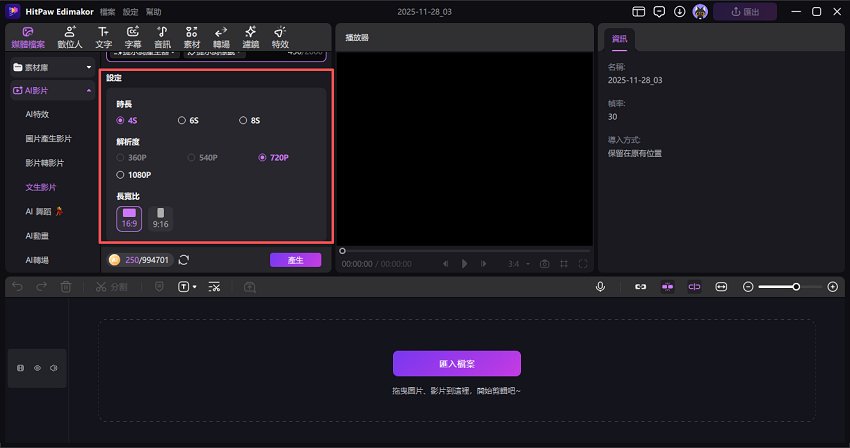This screenshot has height=448, width=850.
Task: Click the microphone voice-over icon
Action: [x=600, y=286]
